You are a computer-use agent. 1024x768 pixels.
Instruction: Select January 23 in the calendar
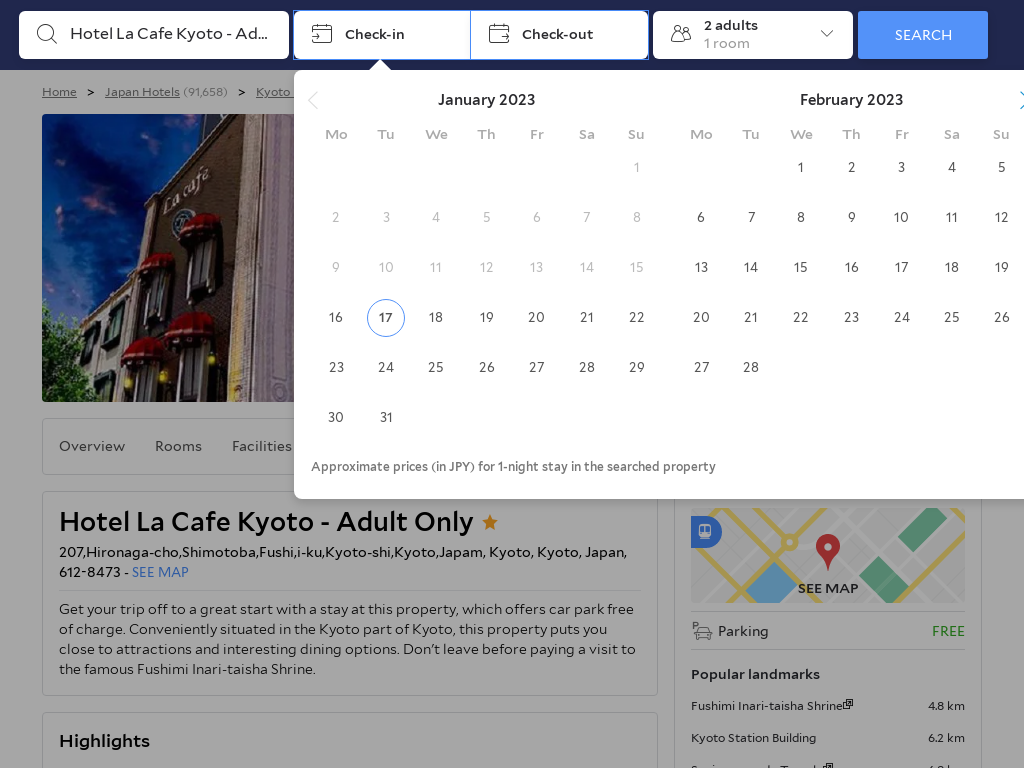click(x=336, y=367)
